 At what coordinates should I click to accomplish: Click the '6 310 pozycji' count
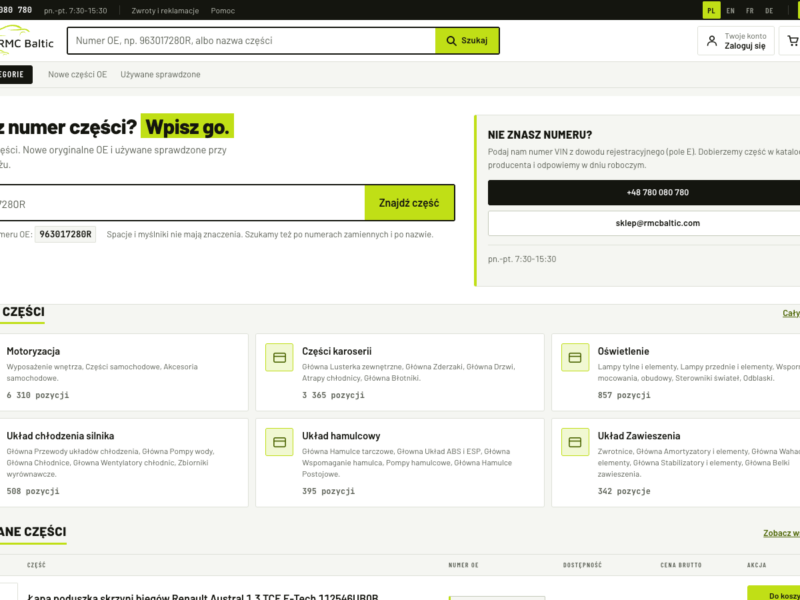click(38, 395)
